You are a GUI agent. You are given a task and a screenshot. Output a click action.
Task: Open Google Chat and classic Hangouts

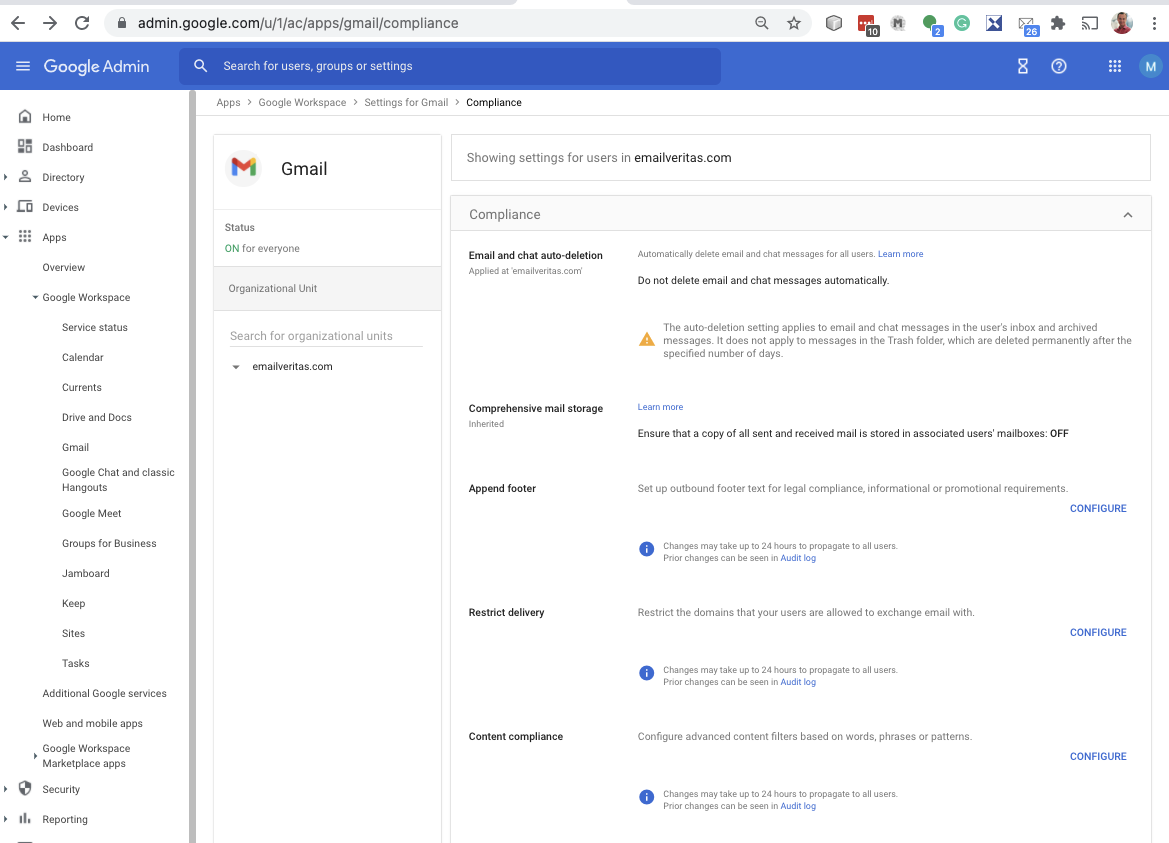point(118,480)
